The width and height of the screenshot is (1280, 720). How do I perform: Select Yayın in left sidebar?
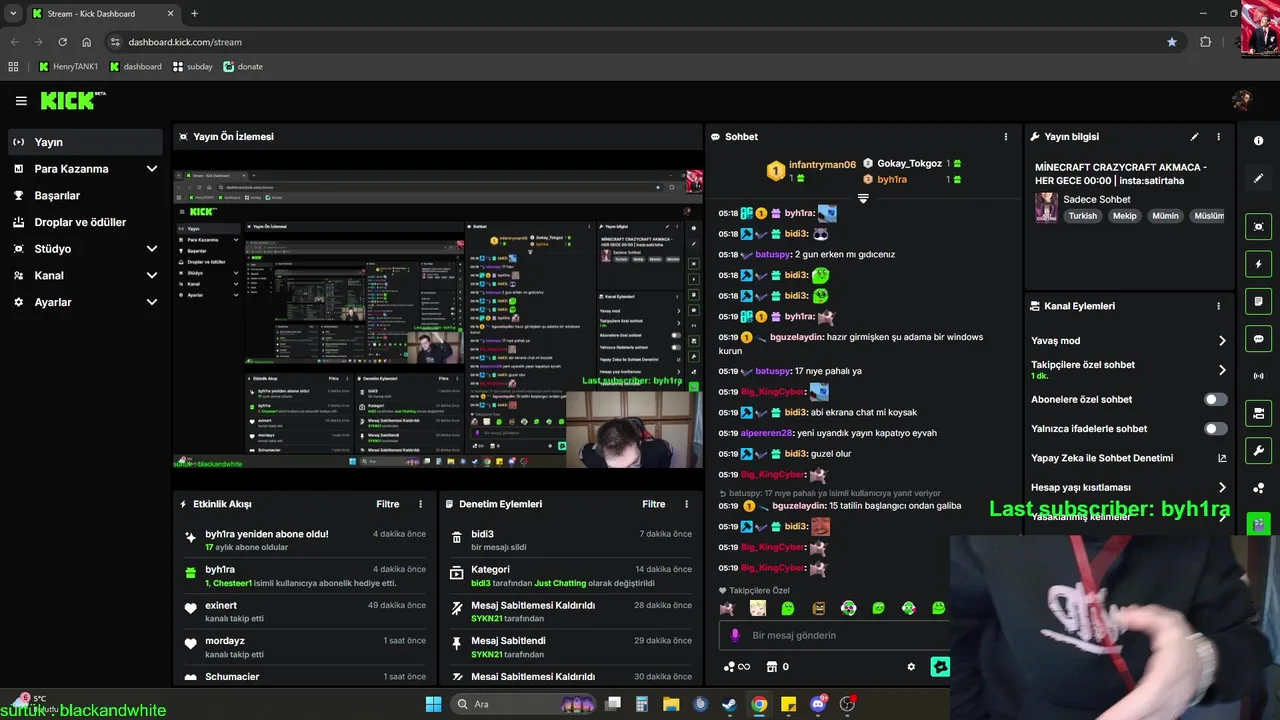(85, 142)
